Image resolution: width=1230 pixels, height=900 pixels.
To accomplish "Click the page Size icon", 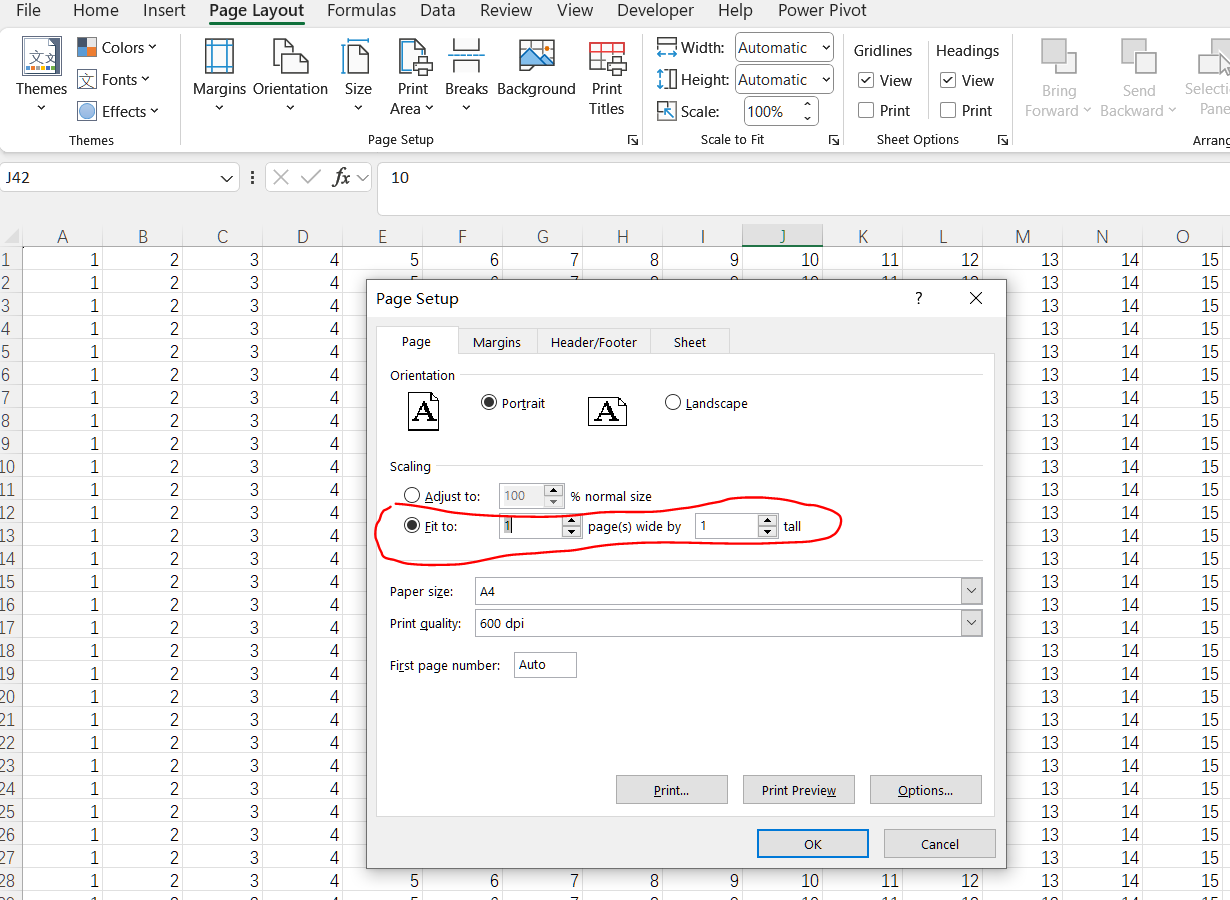I will pyautogui.click(x=357, y=58).
